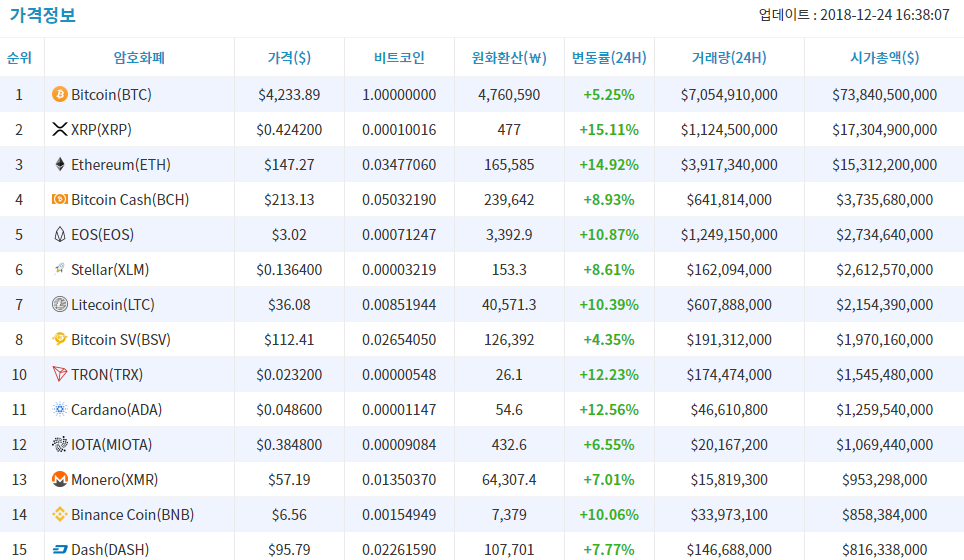Screen dimensions: 964x560
Task: Click Bitcoin SV price $112.41
Action: click(x=289, y=340)
